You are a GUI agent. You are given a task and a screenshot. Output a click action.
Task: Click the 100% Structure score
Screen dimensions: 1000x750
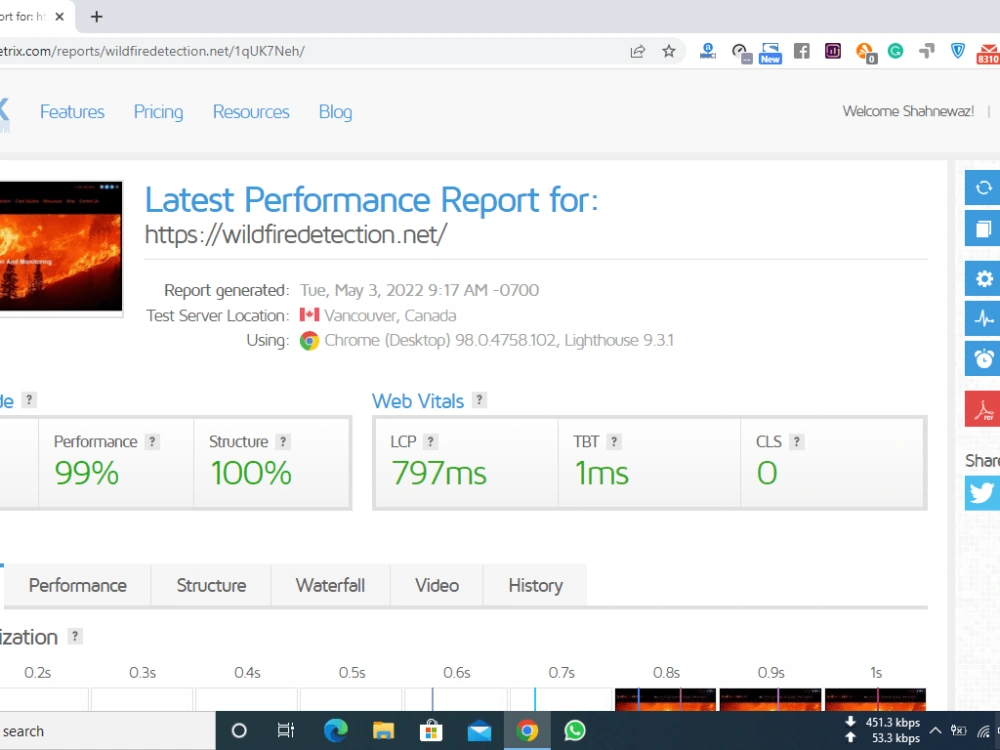(251, 473)
